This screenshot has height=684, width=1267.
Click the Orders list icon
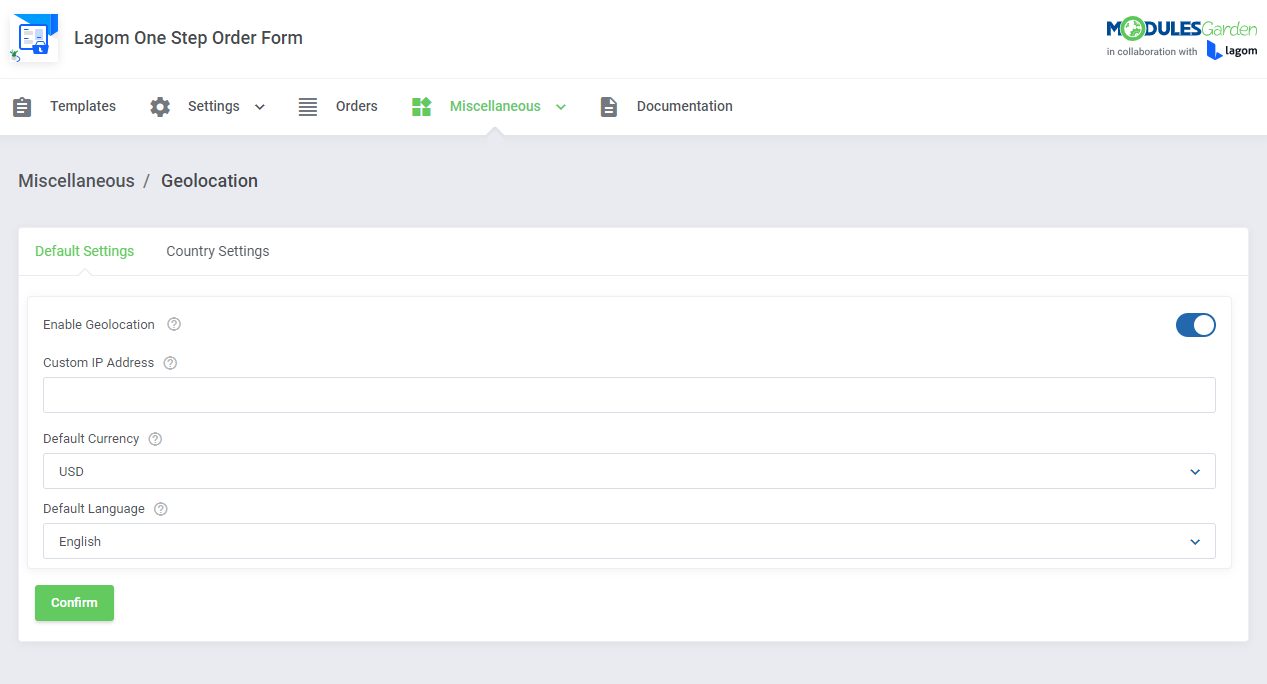pos(308,107)
